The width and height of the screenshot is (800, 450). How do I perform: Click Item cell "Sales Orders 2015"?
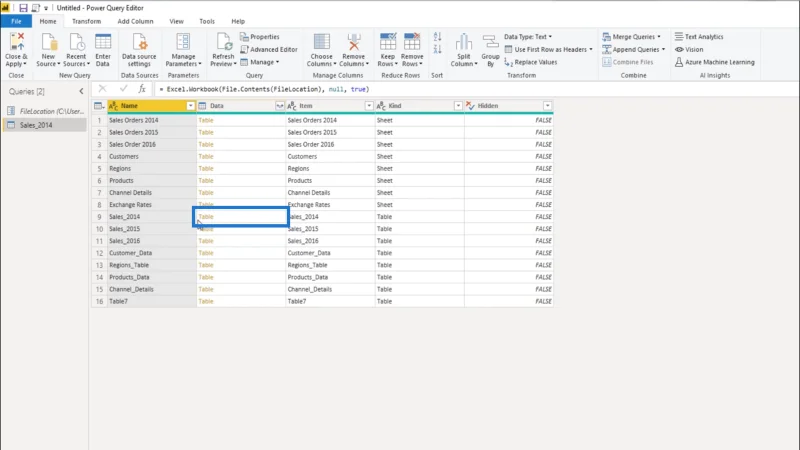coord(330,132)
